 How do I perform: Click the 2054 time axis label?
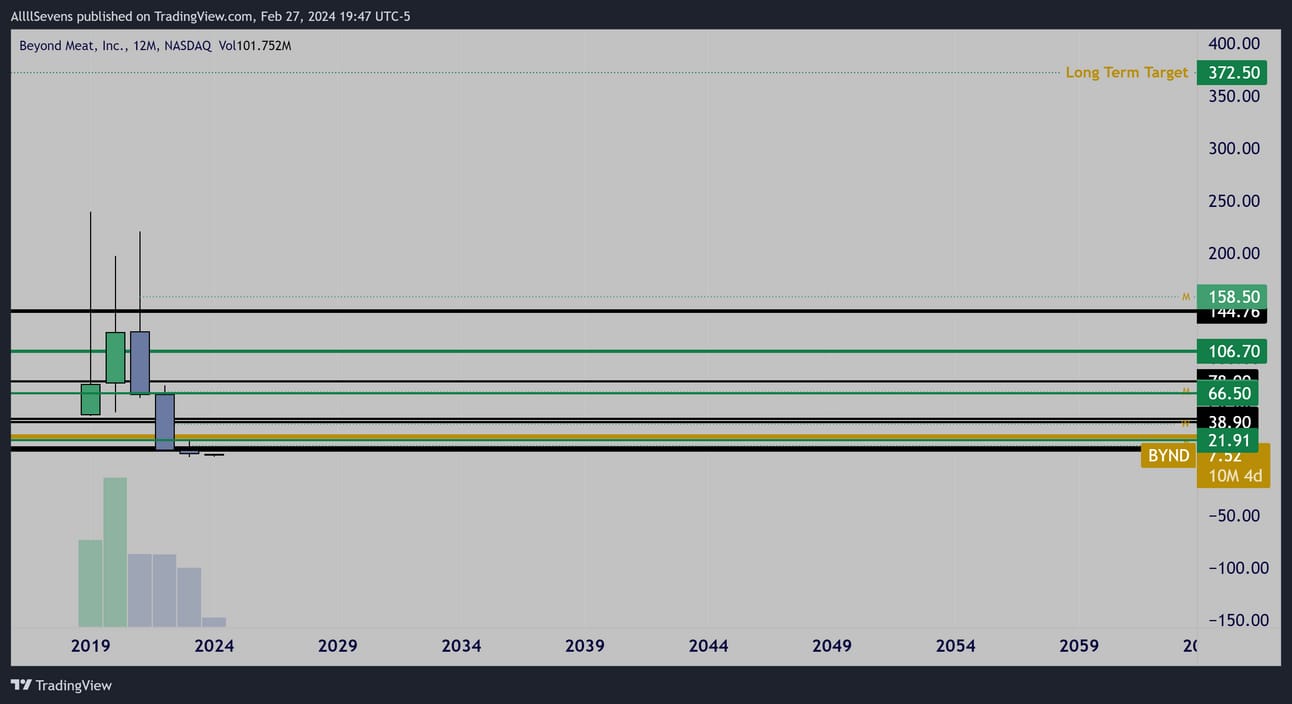pos(955,646)
